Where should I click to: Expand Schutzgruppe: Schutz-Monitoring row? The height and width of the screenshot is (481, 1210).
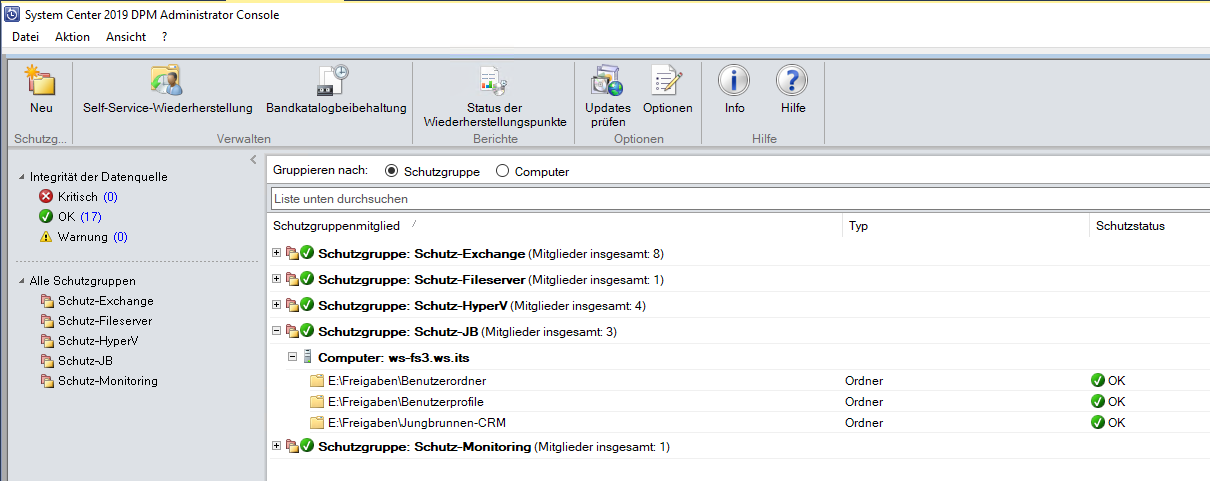tap(277, 446)
